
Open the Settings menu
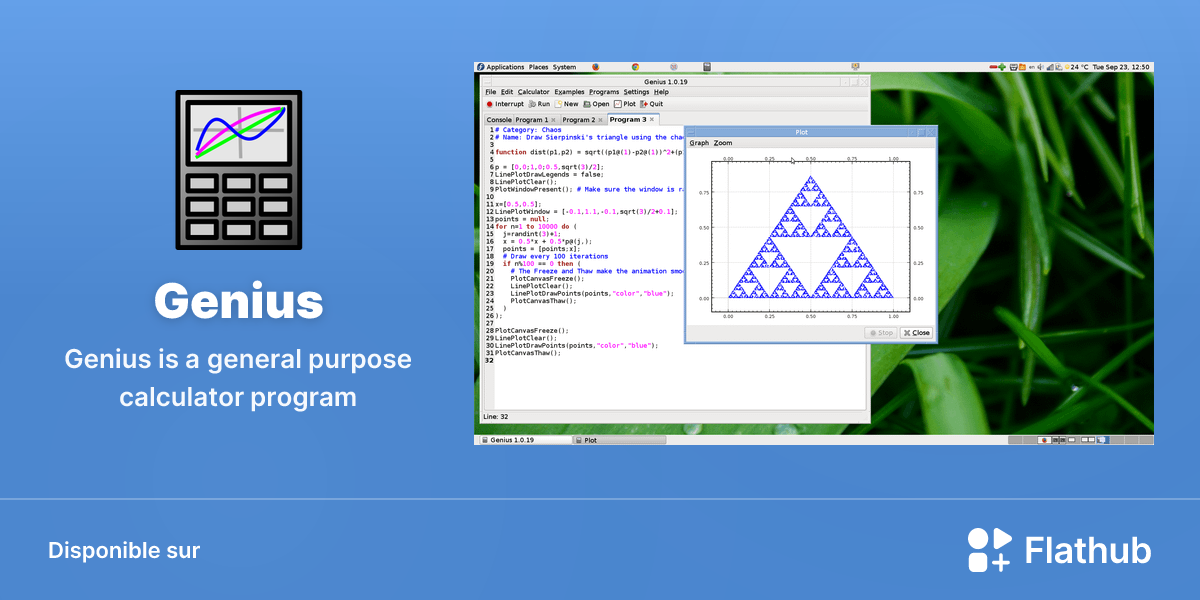[x=636, y=92]
